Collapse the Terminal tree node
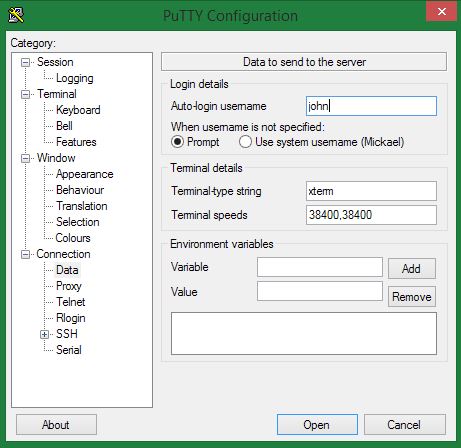The width and height of the screenshot is (461, 448). click(x=25, y=94)
